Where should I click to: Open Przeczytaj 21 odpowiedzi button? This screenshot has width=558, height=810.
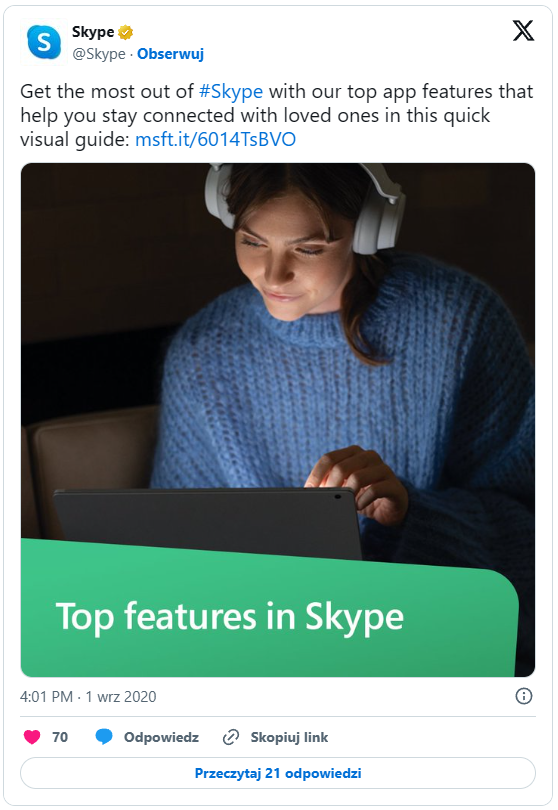coord(278,773)
